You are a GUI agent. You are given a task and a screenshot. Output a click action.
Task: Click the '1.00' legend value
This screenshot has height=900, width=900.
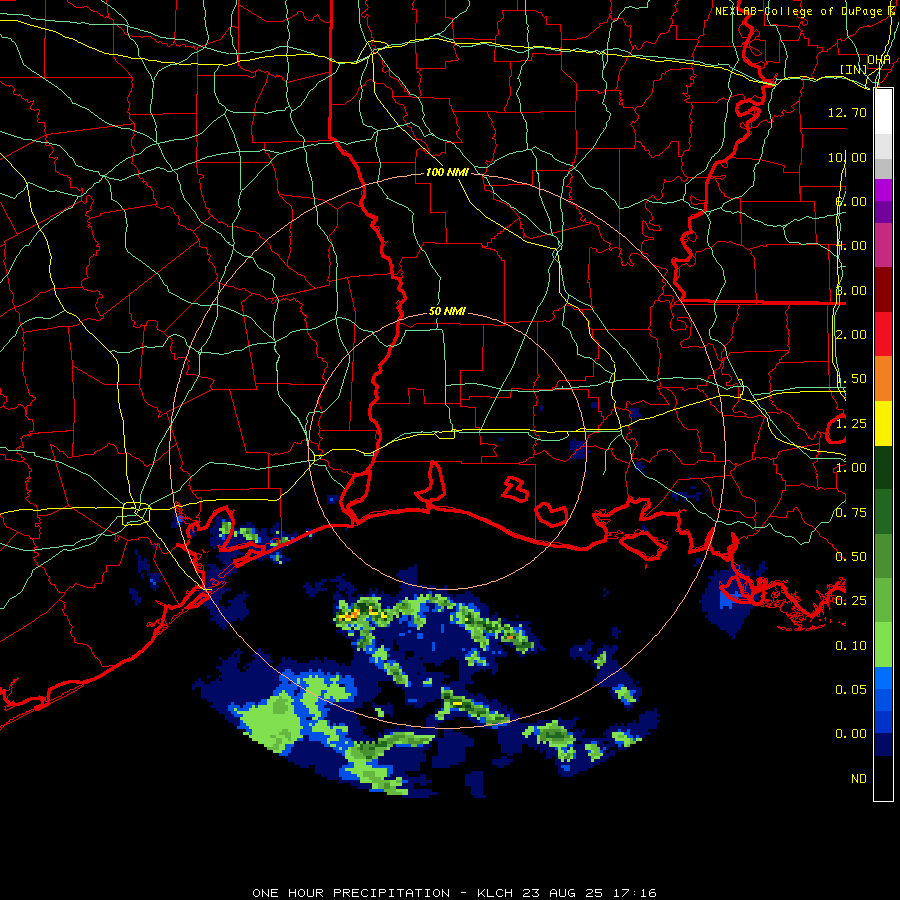click(x=851, y=468)
